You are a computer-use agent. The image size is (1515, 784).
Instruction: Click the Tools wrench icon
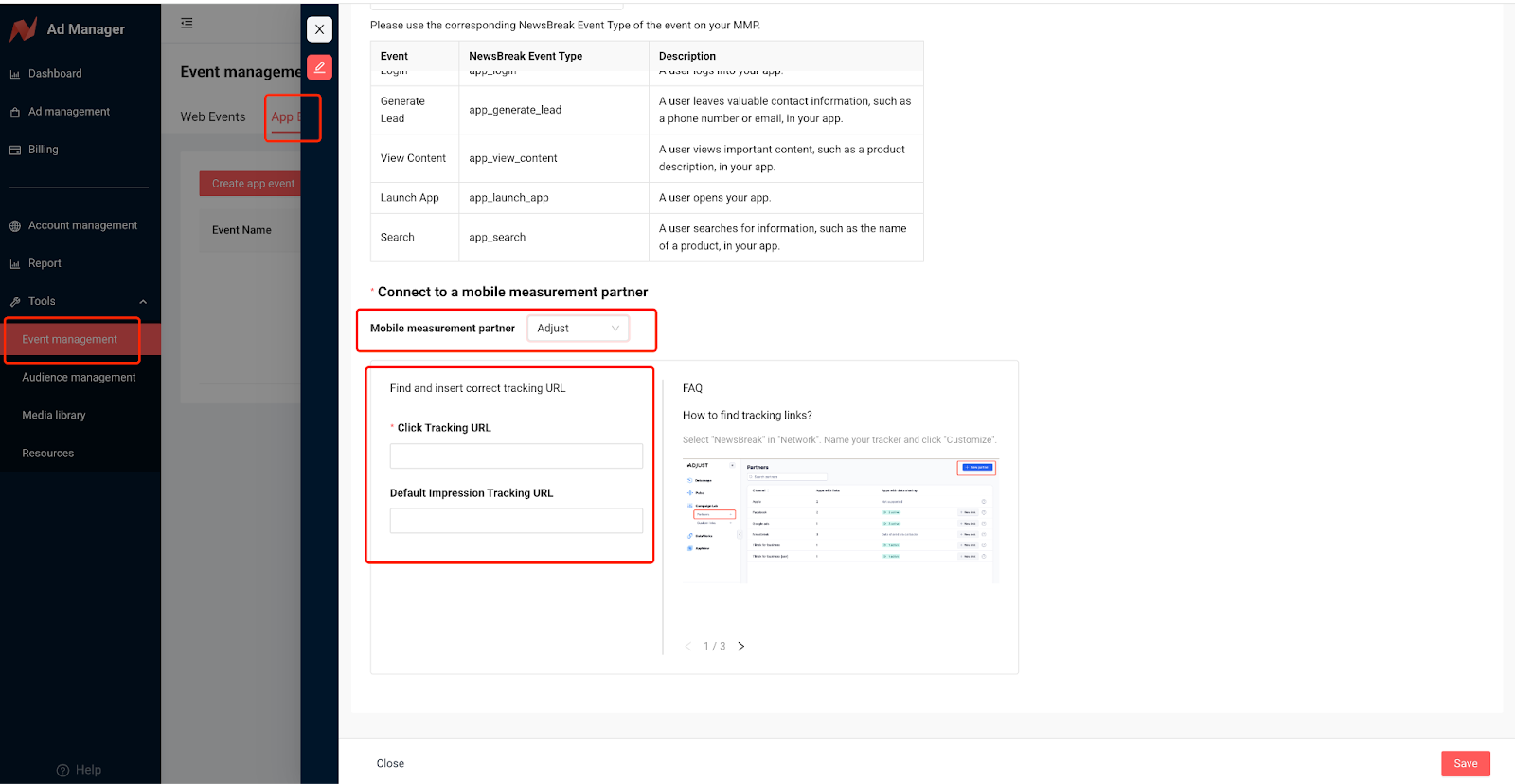click(15, 301)
